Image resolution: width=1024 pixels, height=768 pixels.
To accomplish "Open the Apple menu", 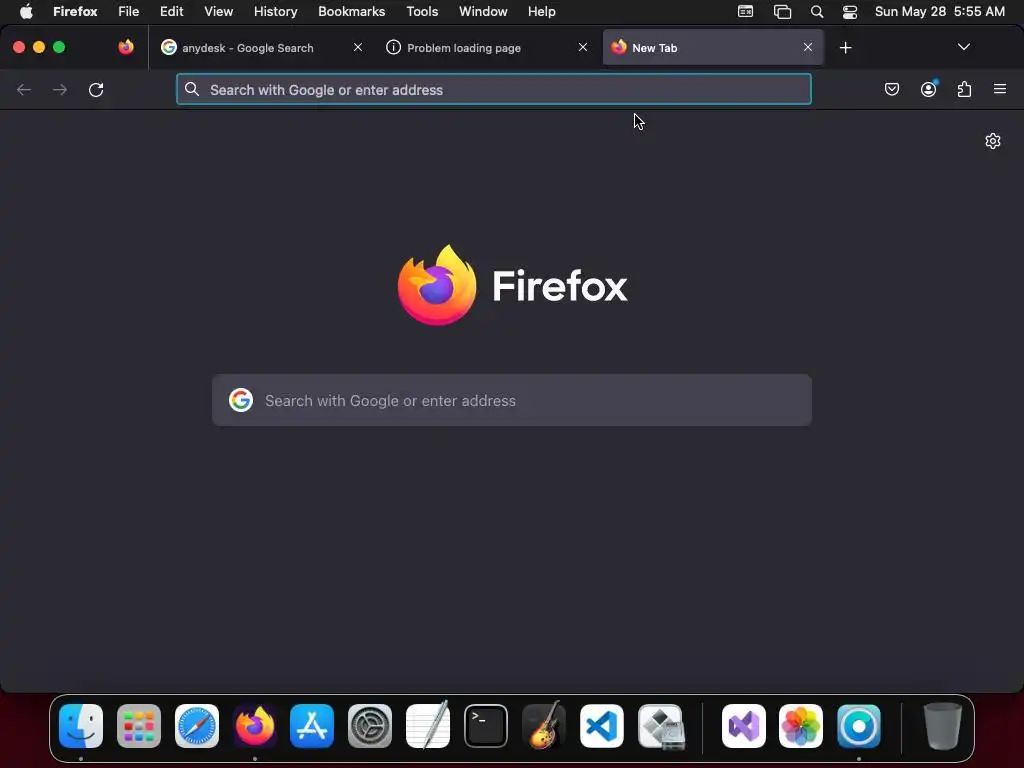I will point(26,12).
